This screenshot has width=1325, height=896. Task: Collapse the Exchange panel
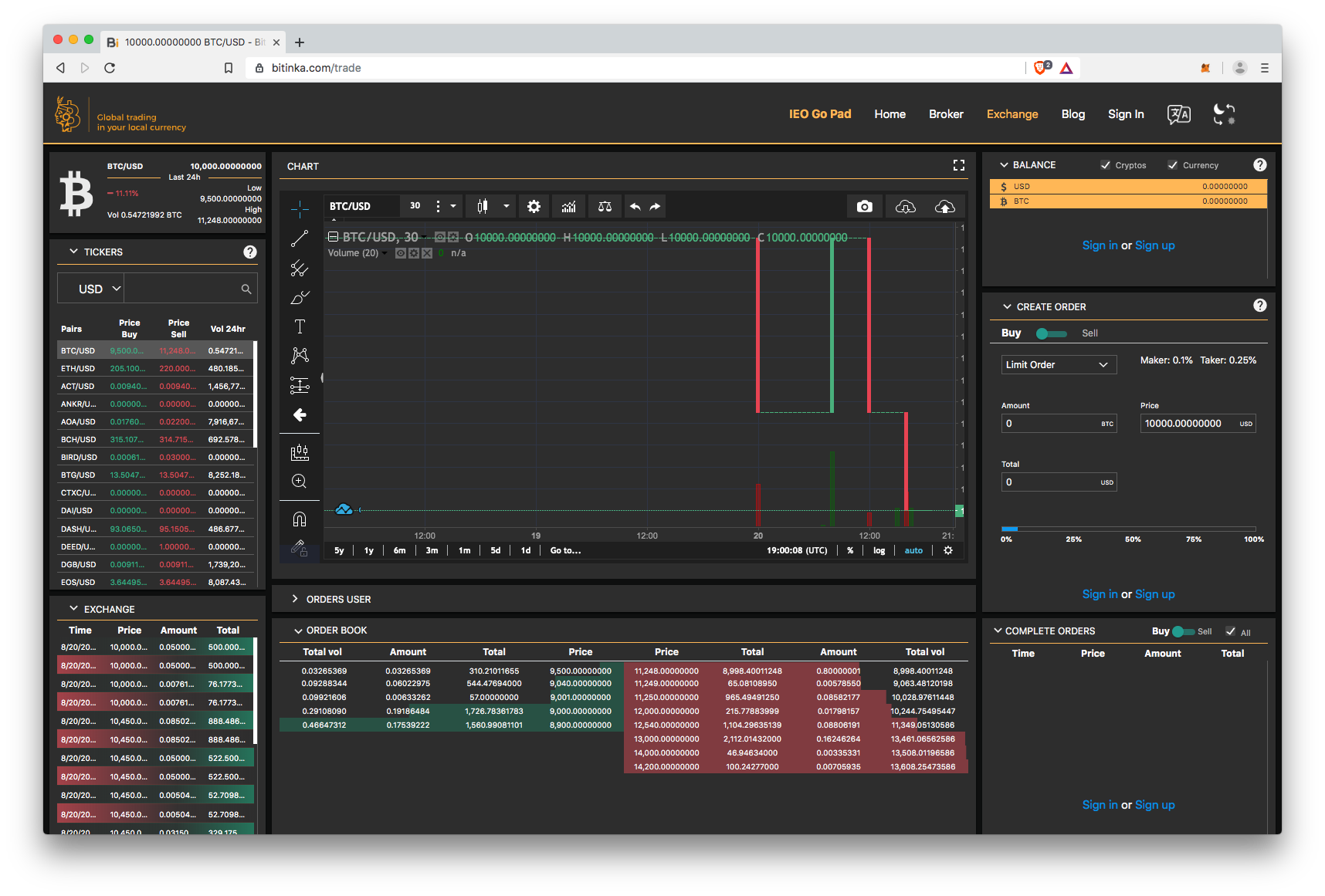click(74, 609)
